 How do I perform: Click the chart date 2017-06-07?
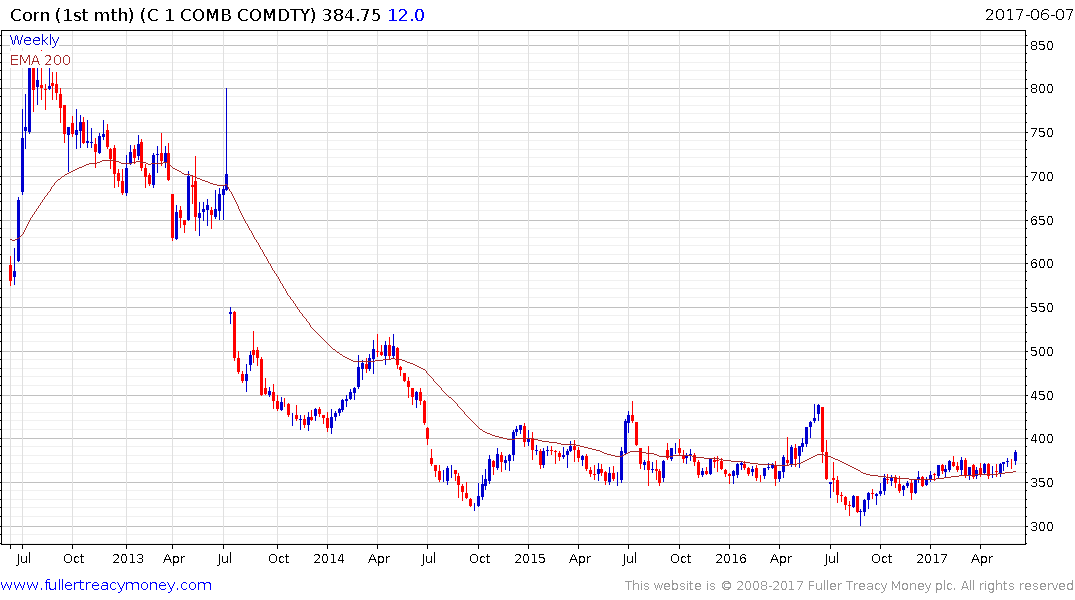[x=1028, y=15]
